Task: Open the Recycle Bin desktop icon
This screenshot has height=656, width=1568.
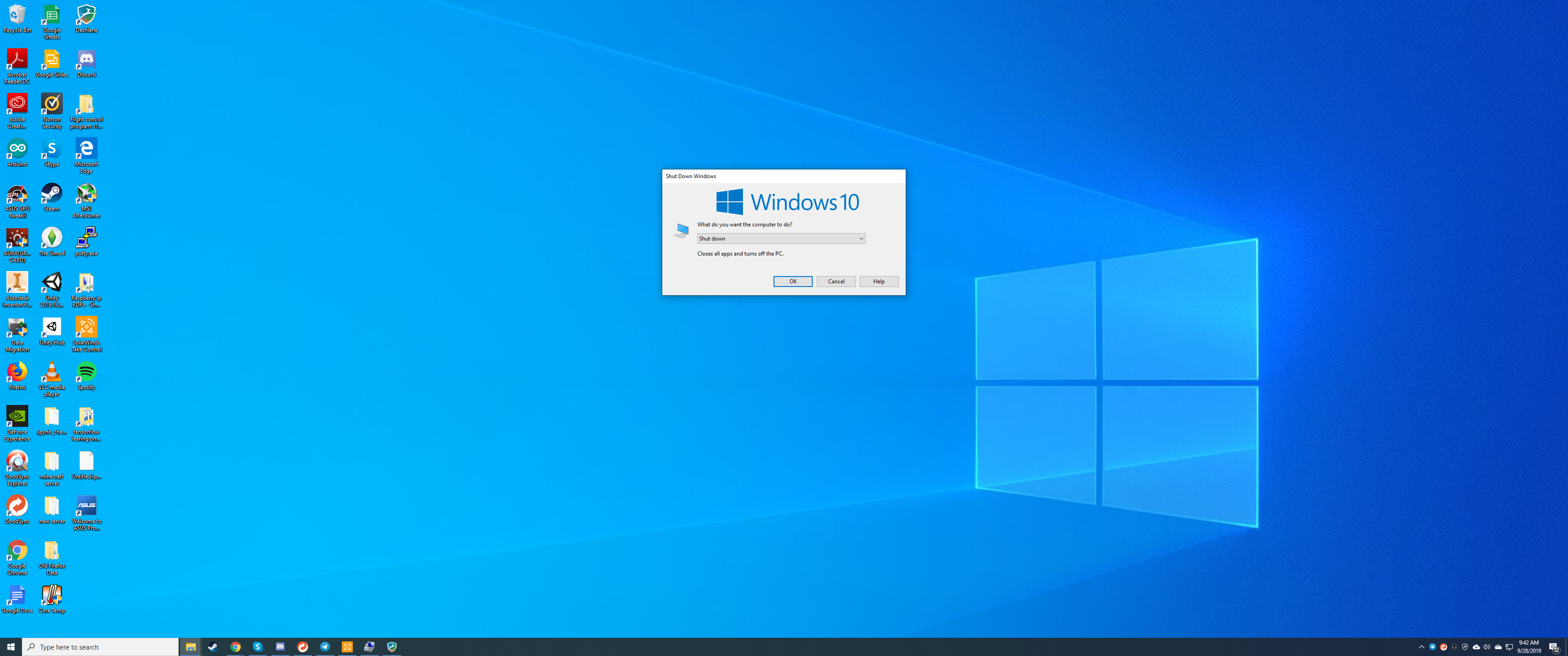Action: 17,19
